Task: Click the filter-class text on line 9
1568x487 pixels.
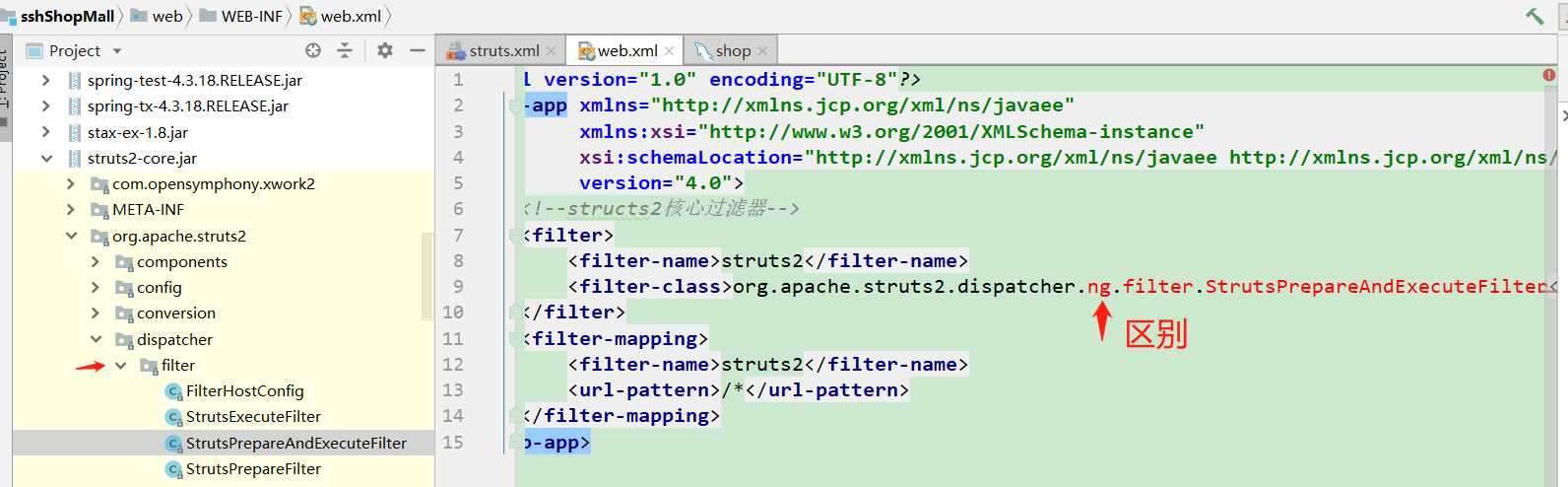Action: (x=650, y=286)
